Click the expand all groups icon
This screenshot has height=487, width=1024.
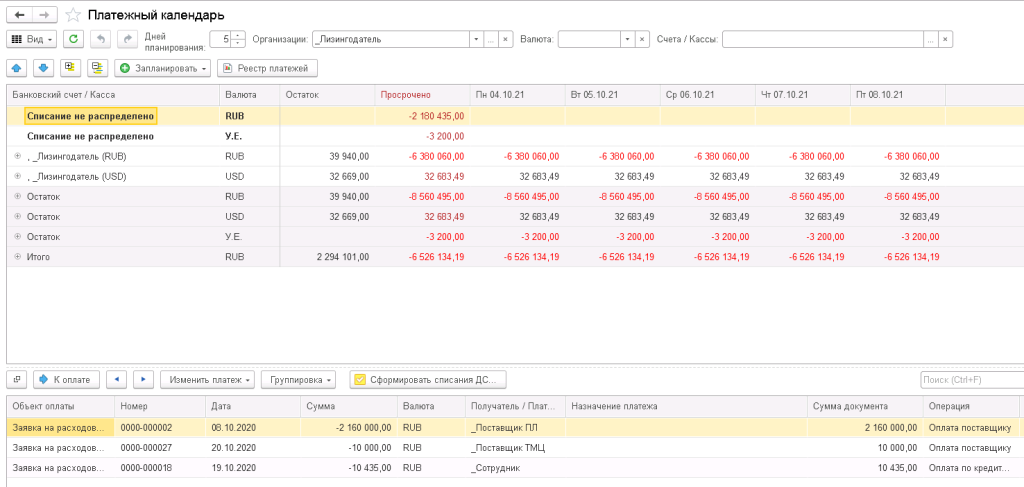tap(69, 68)
